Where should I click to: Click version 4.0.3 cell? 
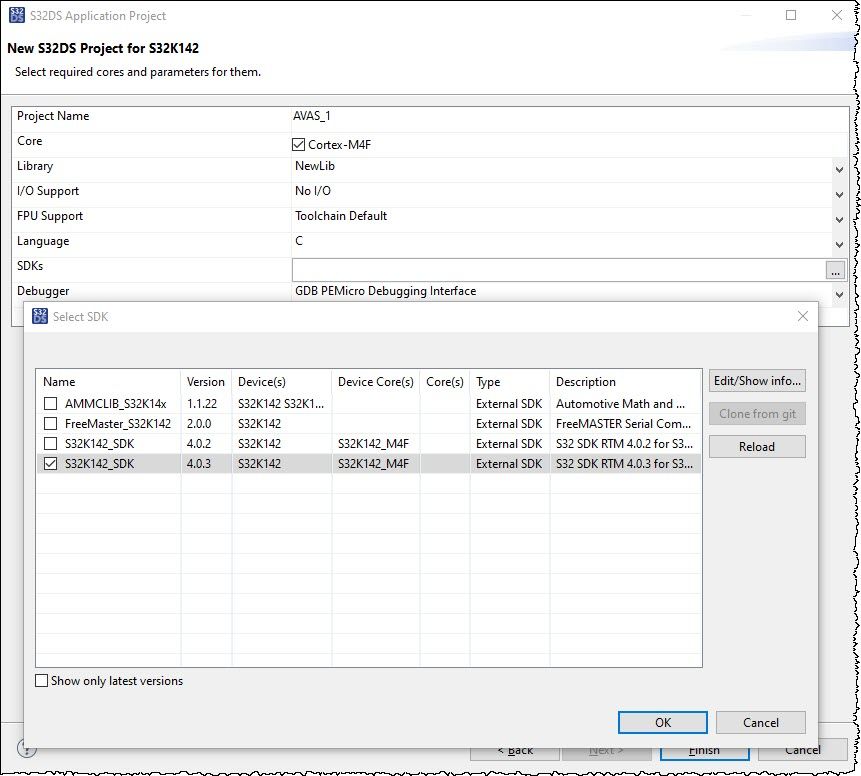(x=199, y=464)
